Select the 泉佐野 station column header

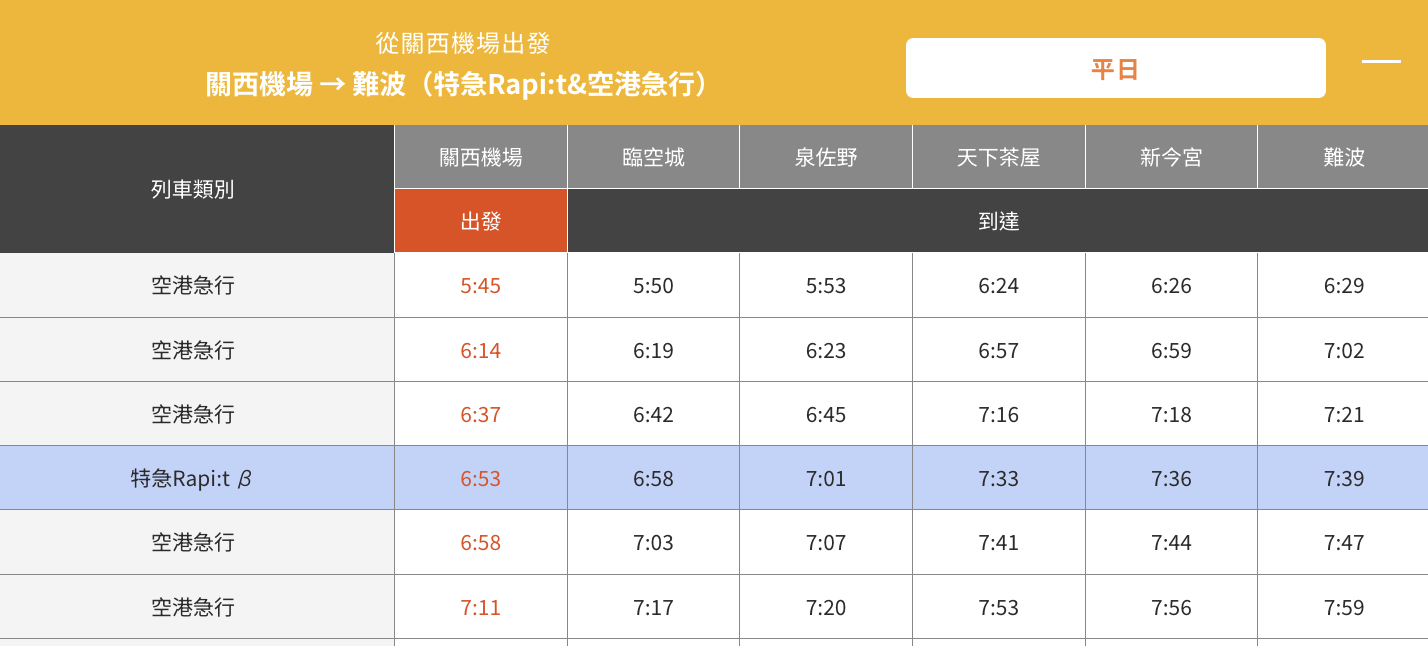[825, 156]
